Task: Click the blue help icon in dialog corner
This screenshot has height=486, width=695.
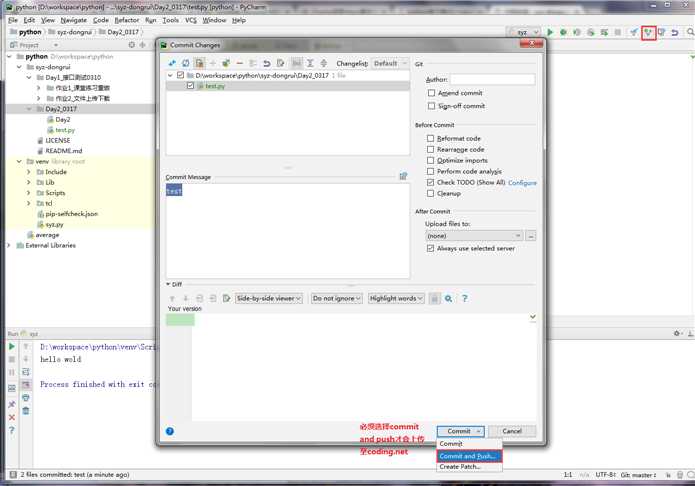Action: click(170, 431)
